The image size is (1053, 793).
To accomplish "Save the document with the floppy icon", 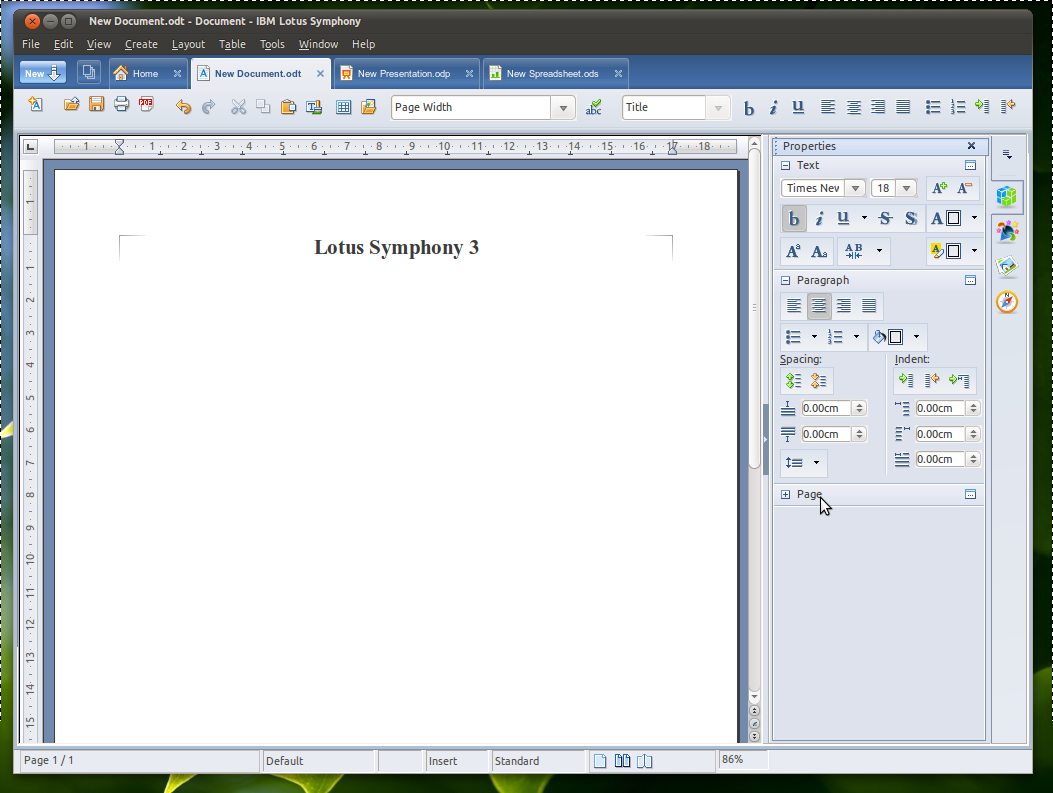I will click(x=96, y=105).
